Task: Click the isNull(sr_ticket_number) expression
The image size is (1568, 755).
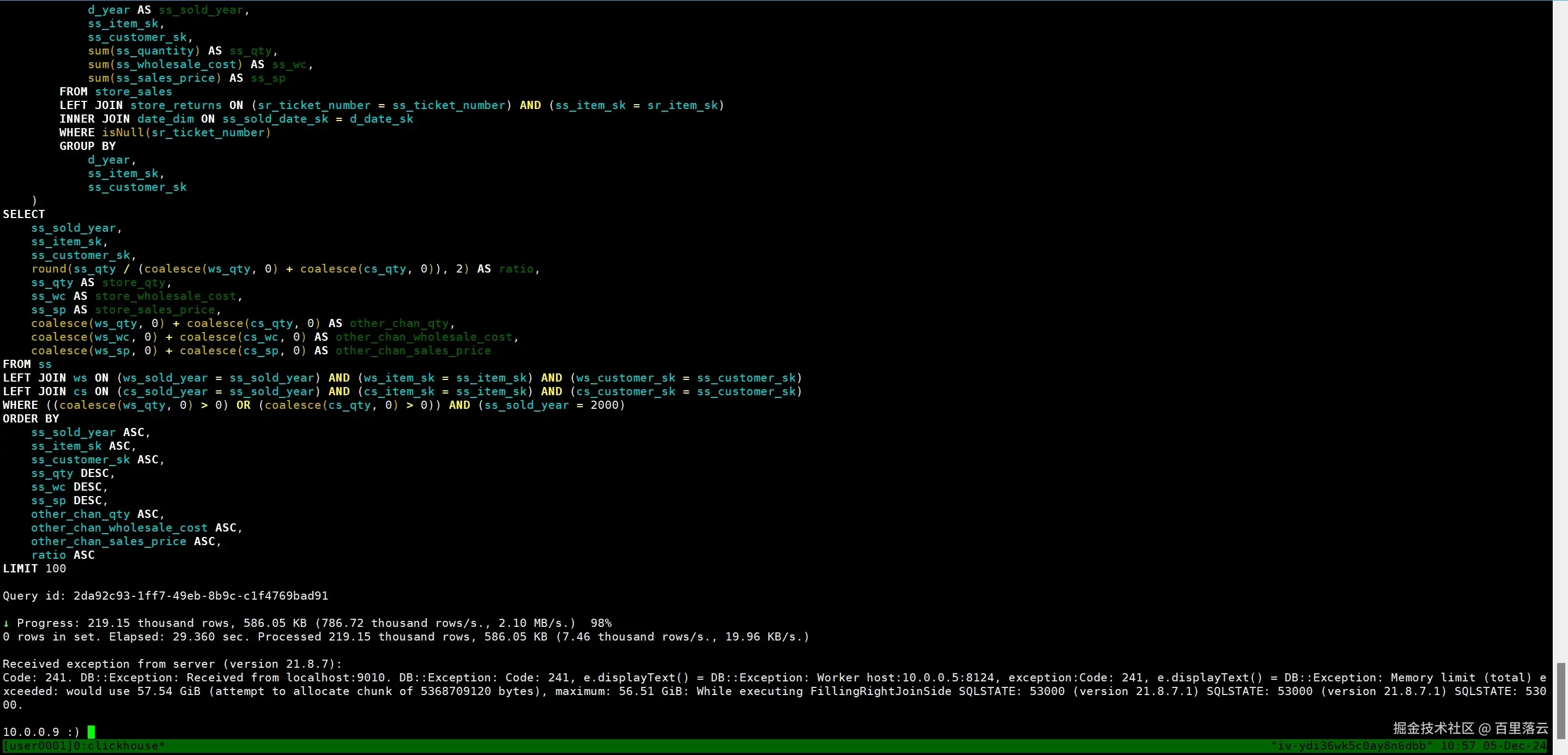Action: [186, 132]
